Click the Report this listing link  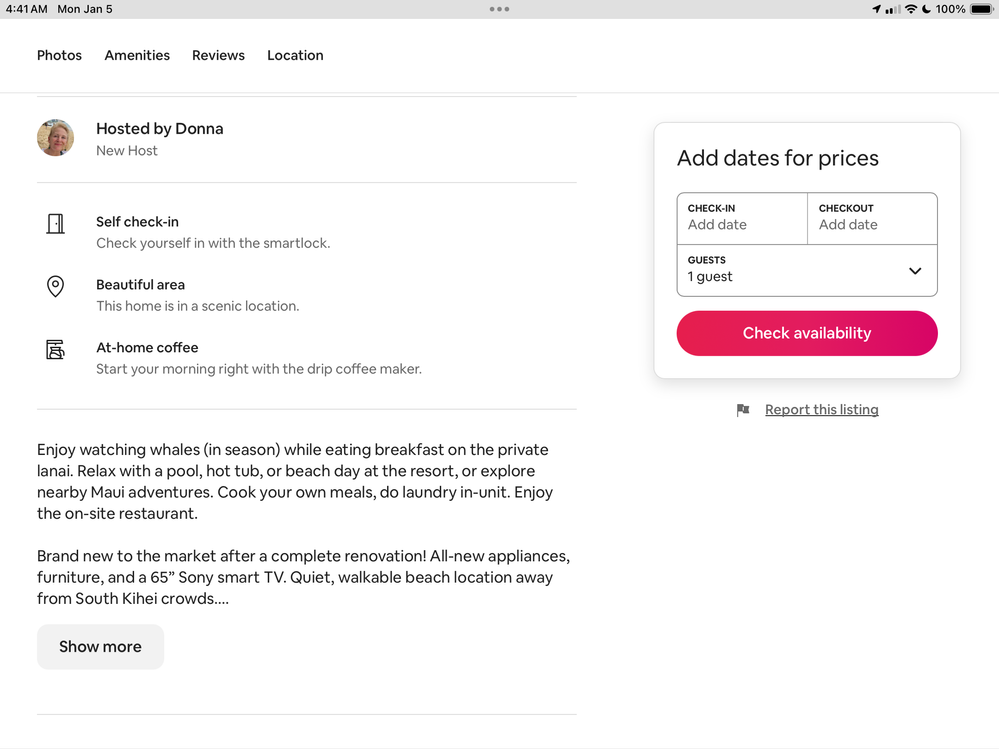tap(821, 410)
